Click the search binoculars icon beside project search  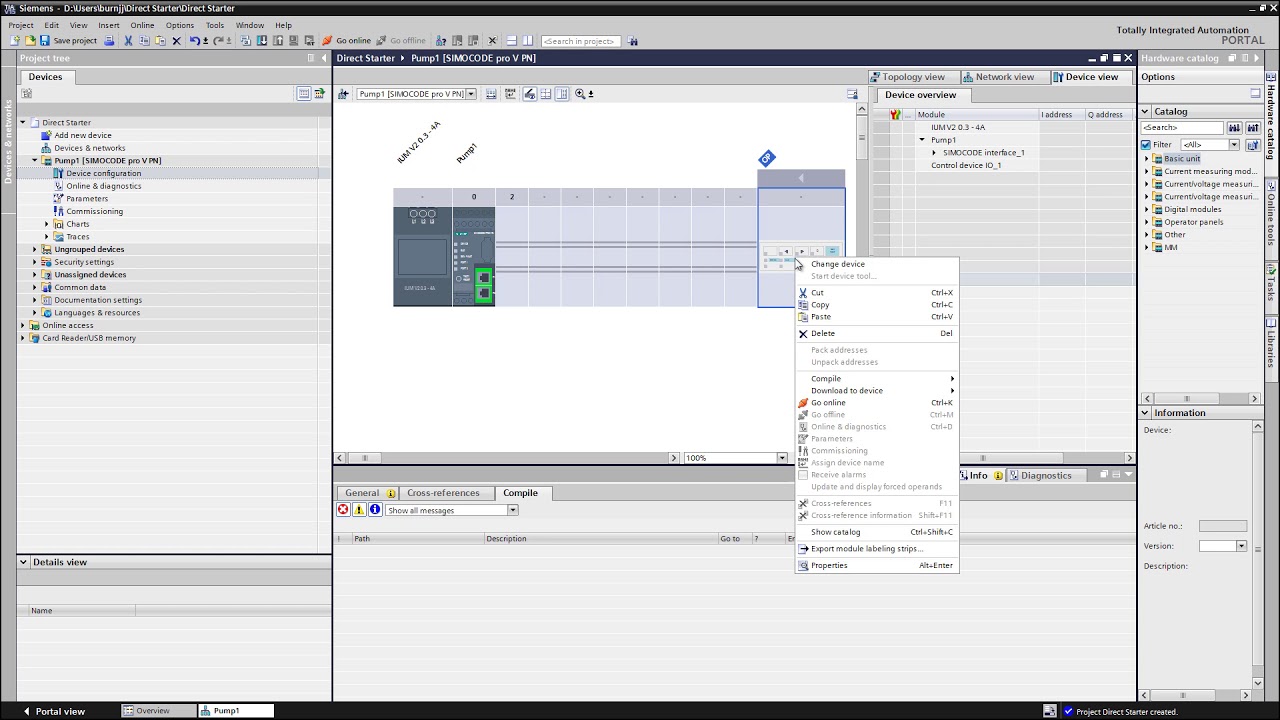[633, 41]
